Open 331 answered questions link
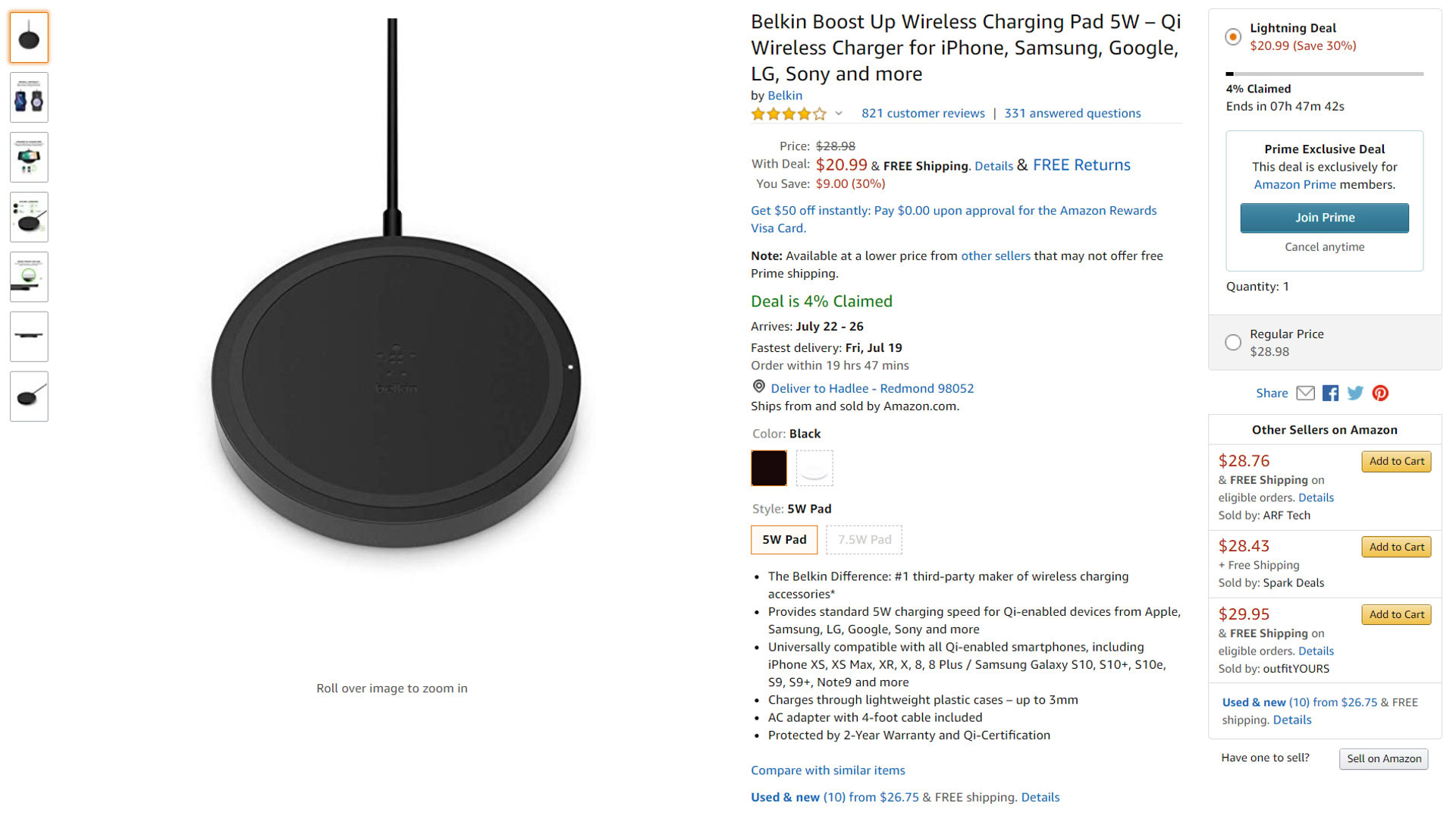This screenshot has height=819, width=1456. [1072, 113]
